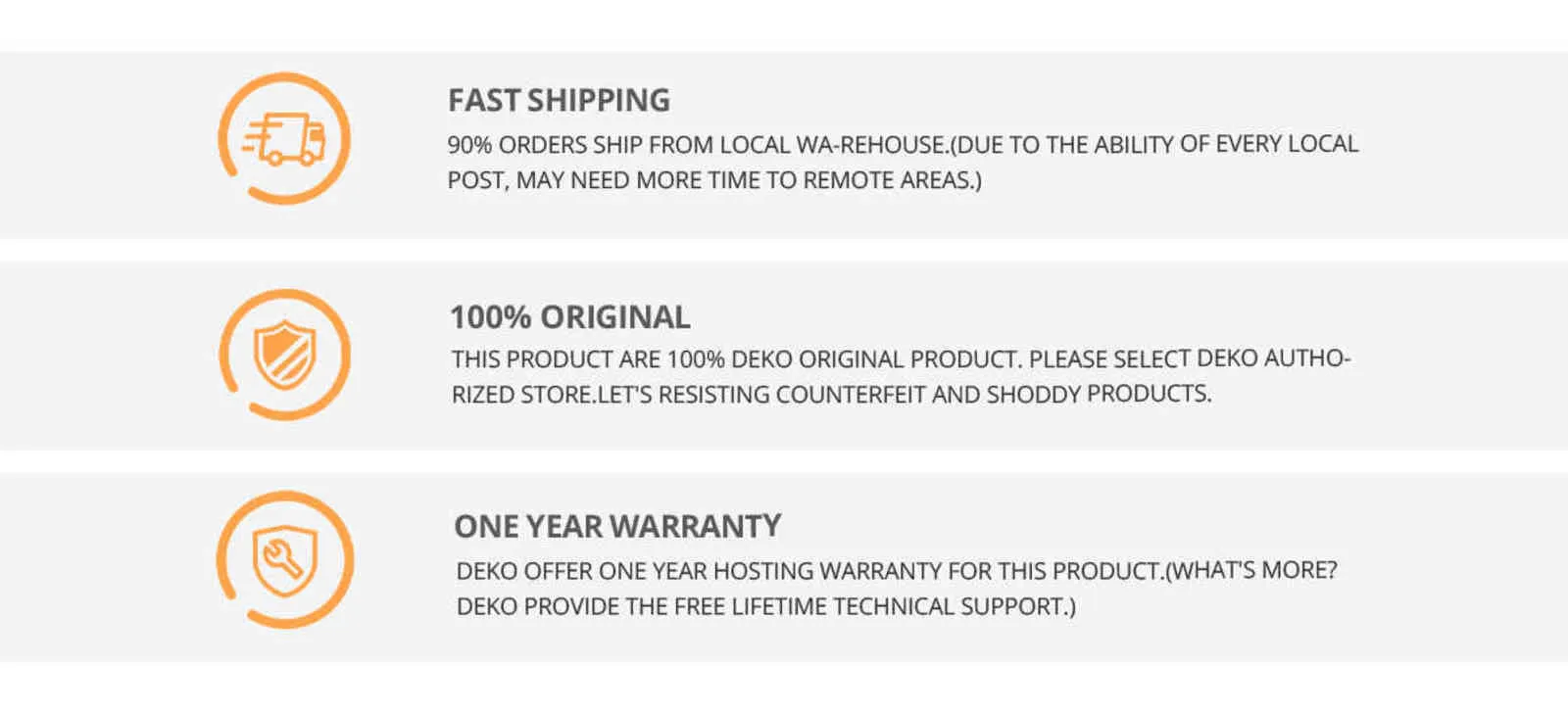Click the 'RIZED STORE.LET'S RESISTING COUNTERFEIT' line
The height and width of the screenshot is (714, 1568).
[831, 394]
